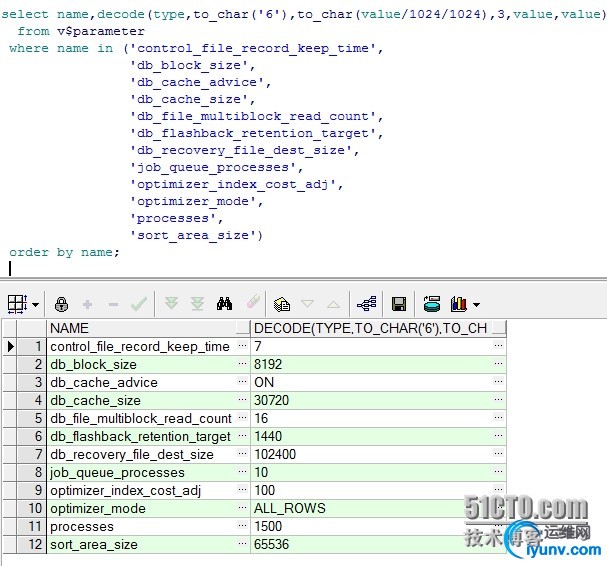The height and width of the screenshot is (566, 607).
Task: Open the ellipsis button beside job_queue_processes name
Action: [x=242, y=471]
